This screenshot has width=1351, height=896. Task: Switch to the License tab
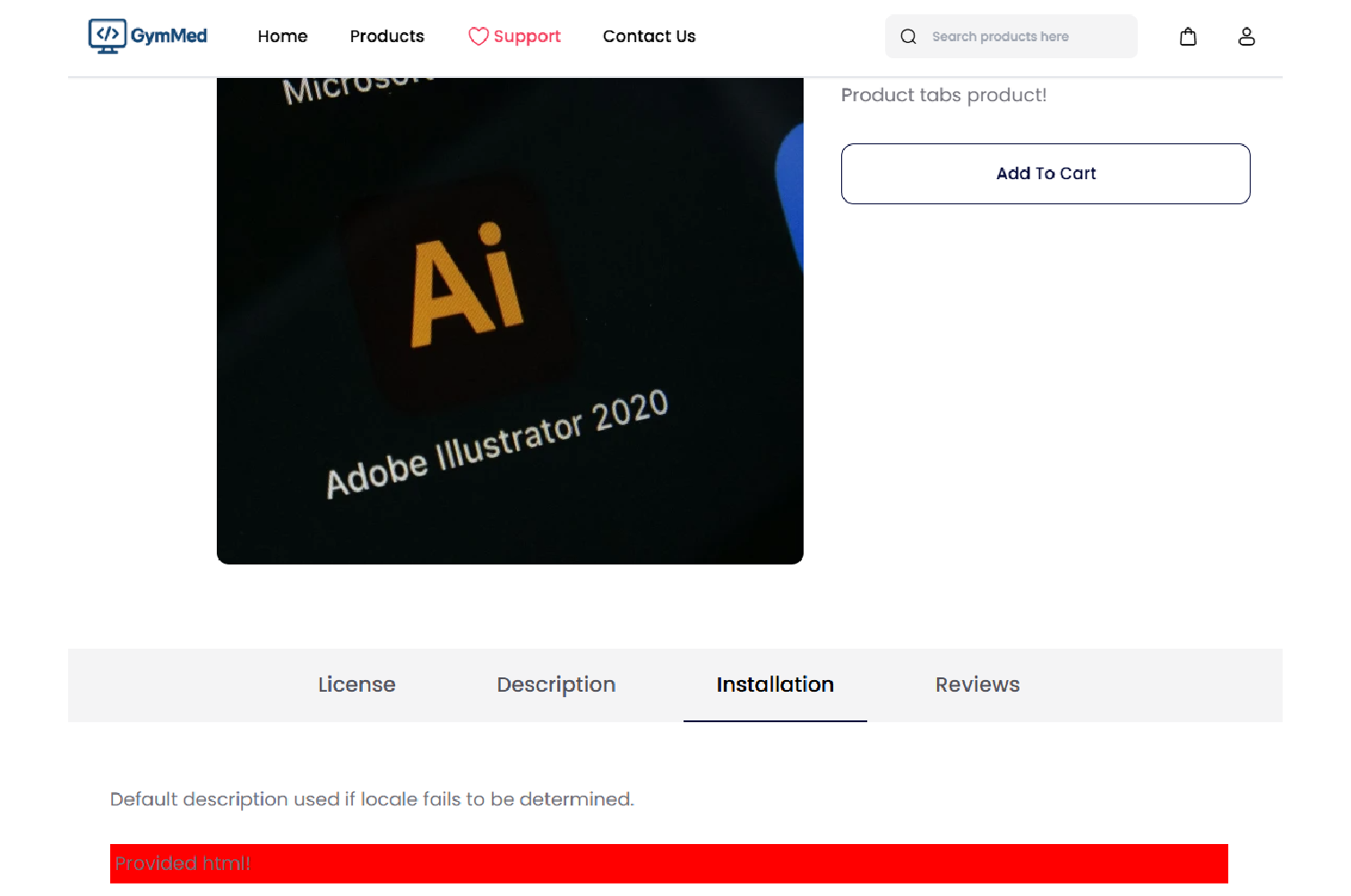357,685
